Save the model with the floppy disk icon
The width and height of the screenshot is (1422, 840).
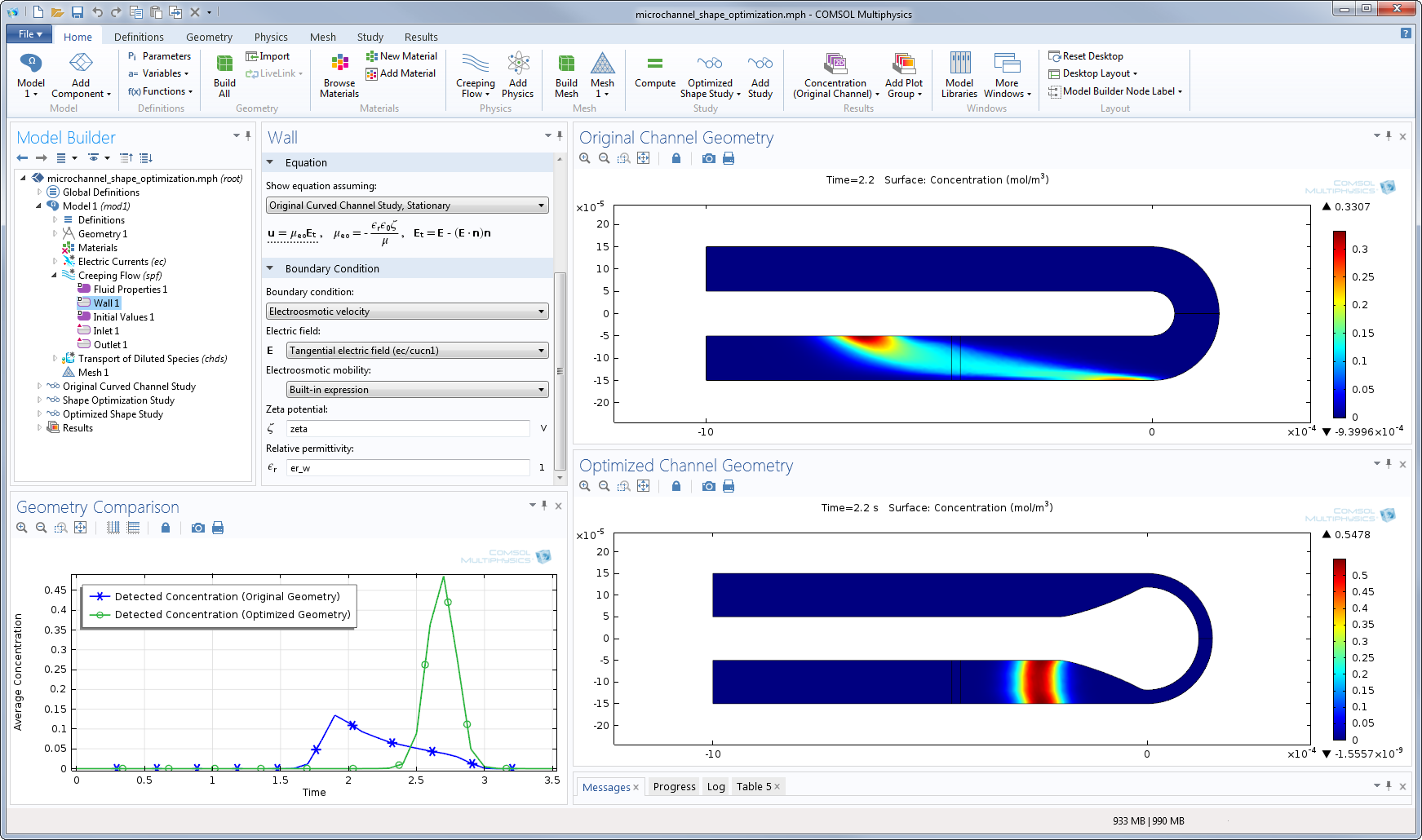[78, 12]
